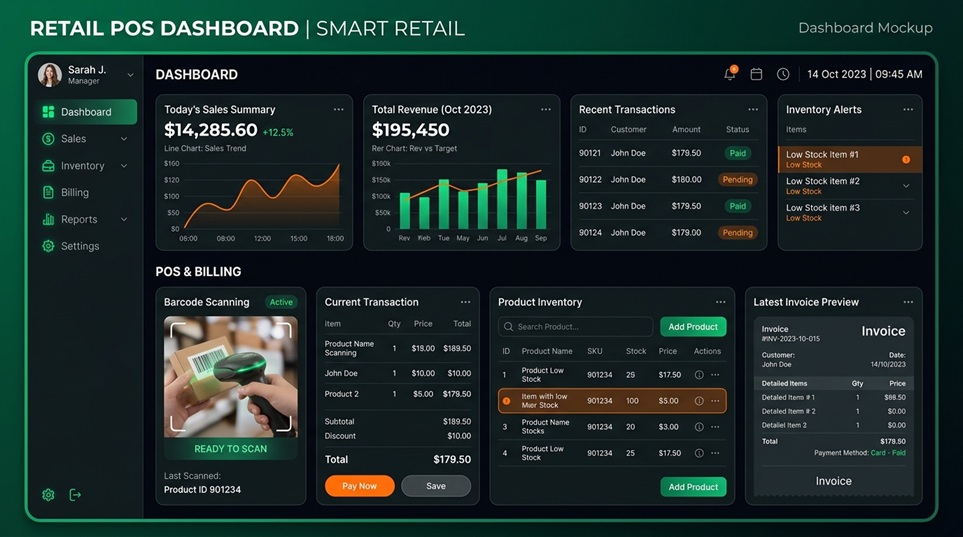Click info icon for row 1 Product Low Stock
The width and height of the screenshot is (963, 537).
(x=699, y=374)
